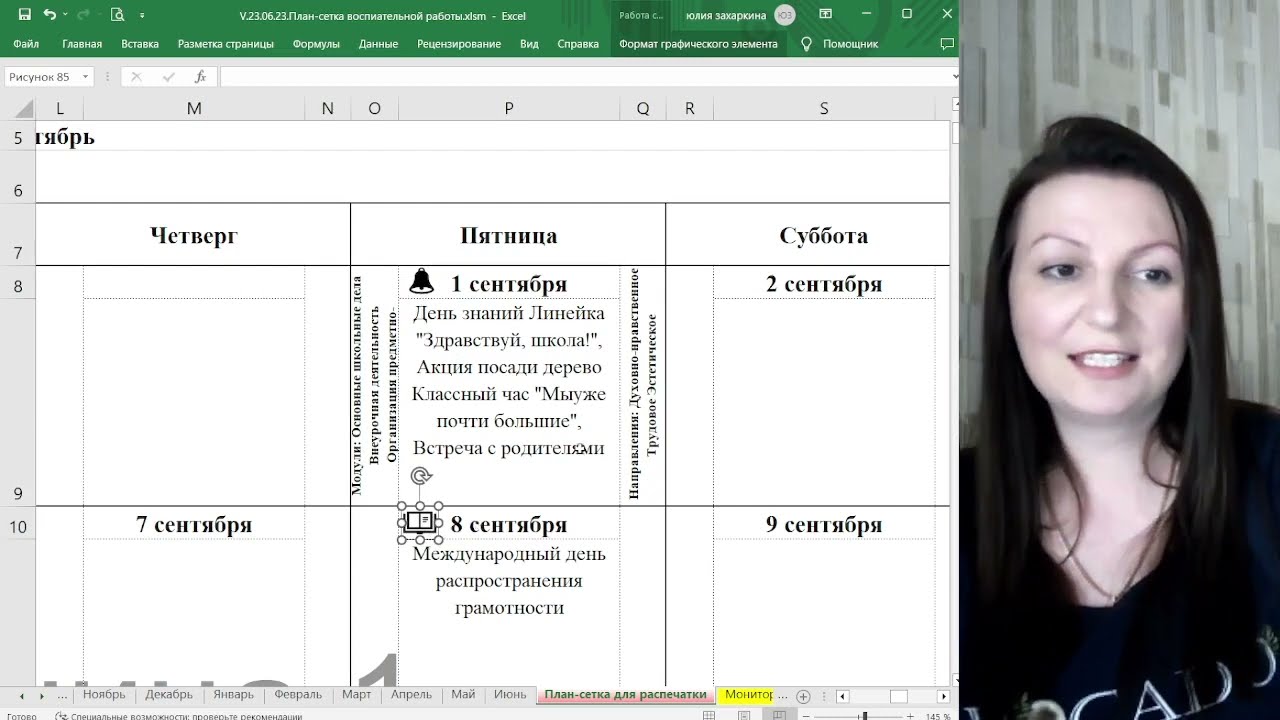Select Формат графического элемента tab

tap(698, 44)
